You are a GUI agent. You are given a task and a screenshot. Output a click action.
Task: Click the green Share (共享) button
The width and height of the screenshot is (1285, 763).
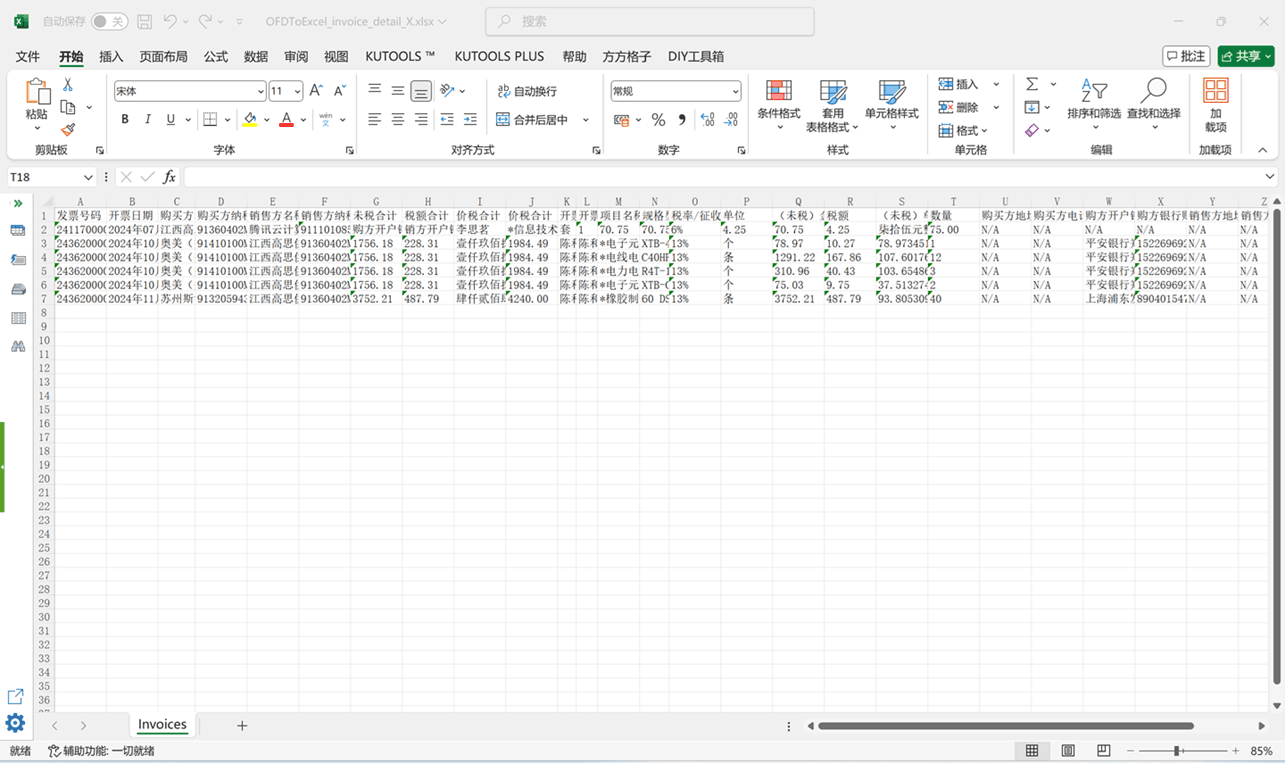(x=1246, y=56)
